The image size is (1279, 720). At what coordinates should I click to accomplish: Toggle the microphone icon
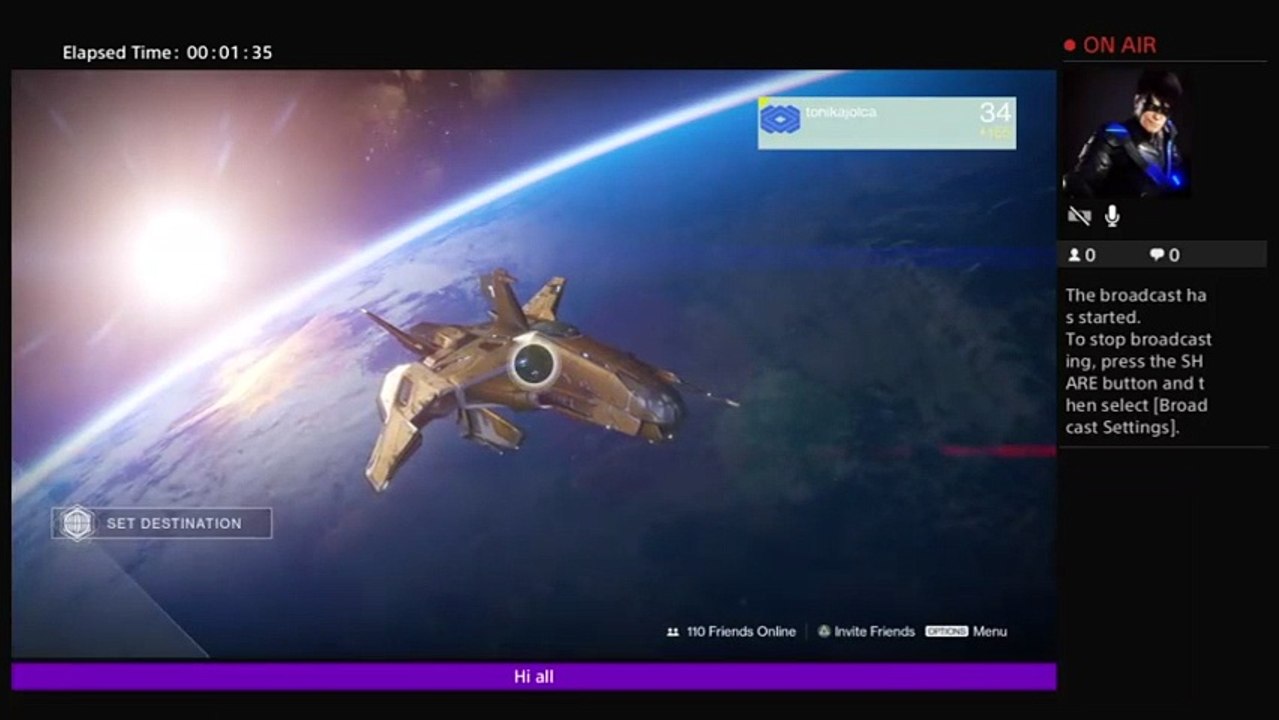click(x=1111, y=216)
